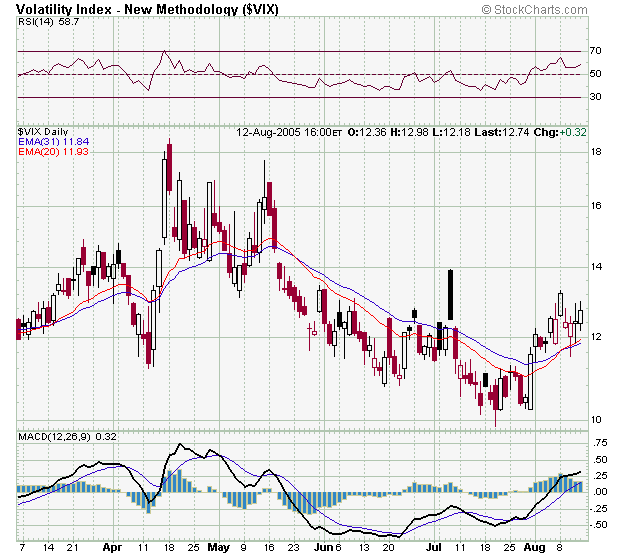
Task: Click the low value 'L:12.18'
Action: 451,132
